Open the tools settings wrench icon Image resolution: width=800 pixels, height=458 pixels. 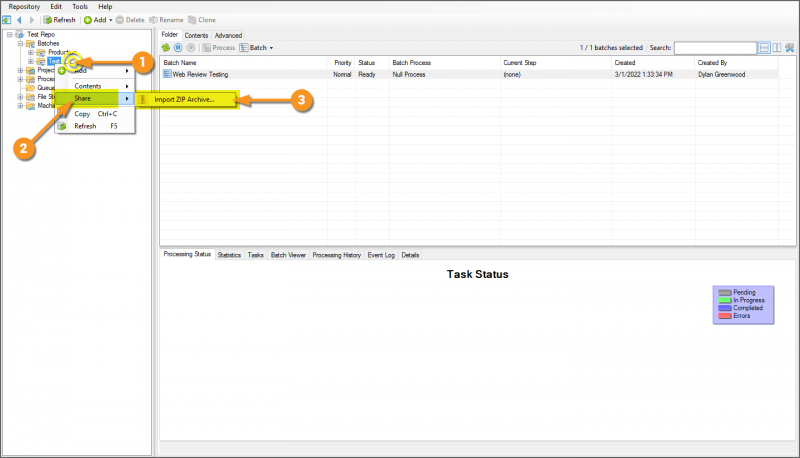pyautogui.click(x=790, y=47)
